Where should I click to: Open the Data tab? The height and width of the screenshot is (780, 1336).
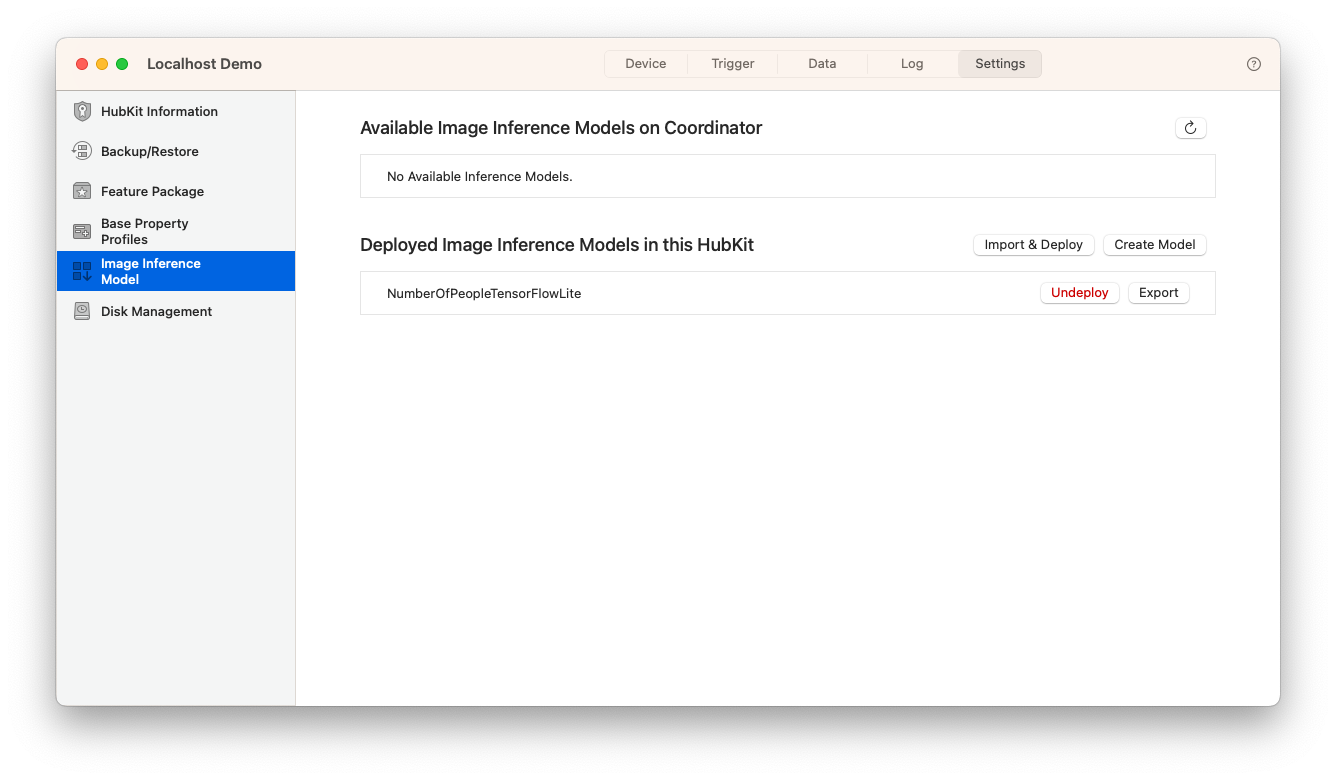pyautogui.click(x=821, y=63)
